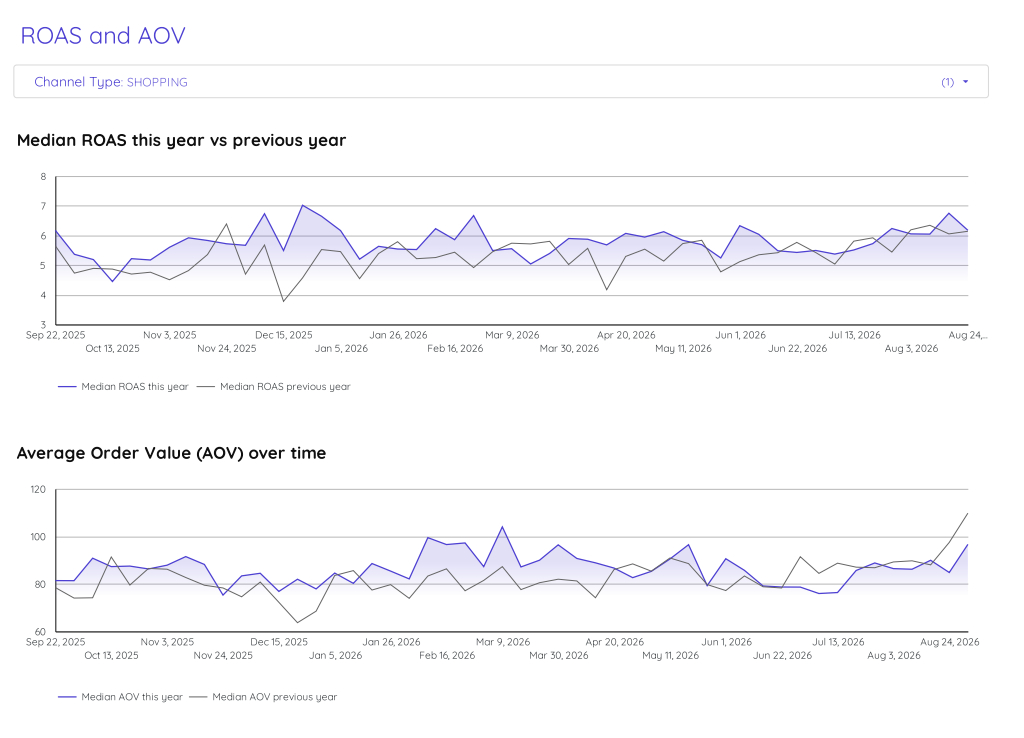The width and height of the screenshot is (1024, 738).
Task: Click 'Mar 30, 2026' on ROAS chart axis
Action: coord(569,349)
